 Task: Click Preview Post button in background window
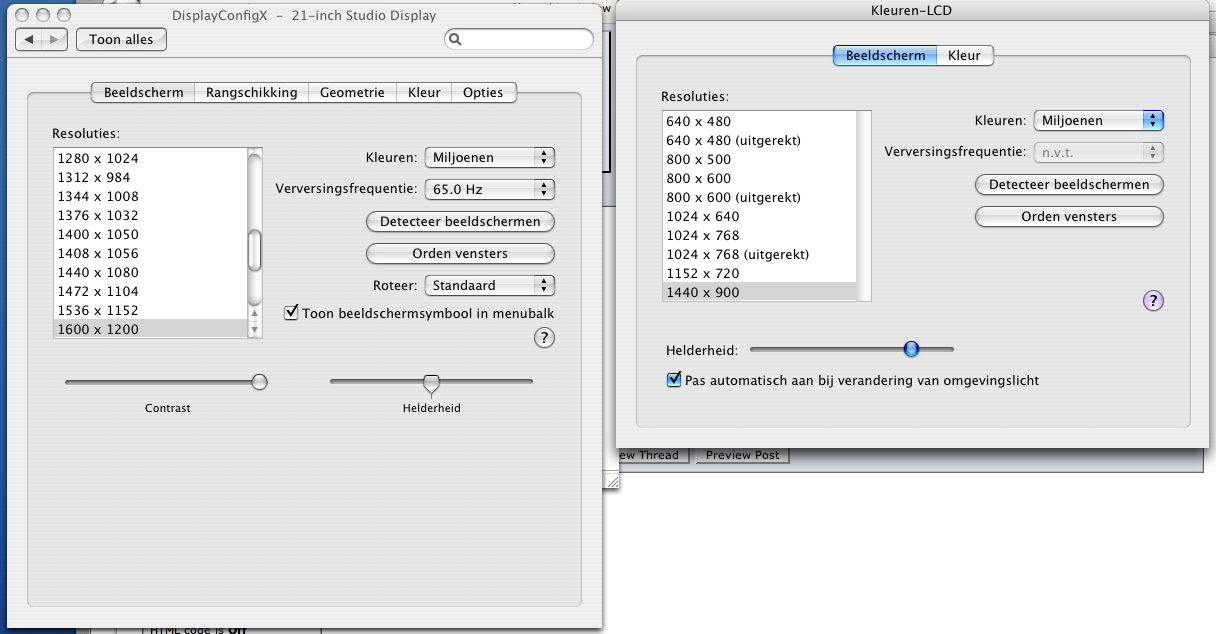(x=742, y=455)
